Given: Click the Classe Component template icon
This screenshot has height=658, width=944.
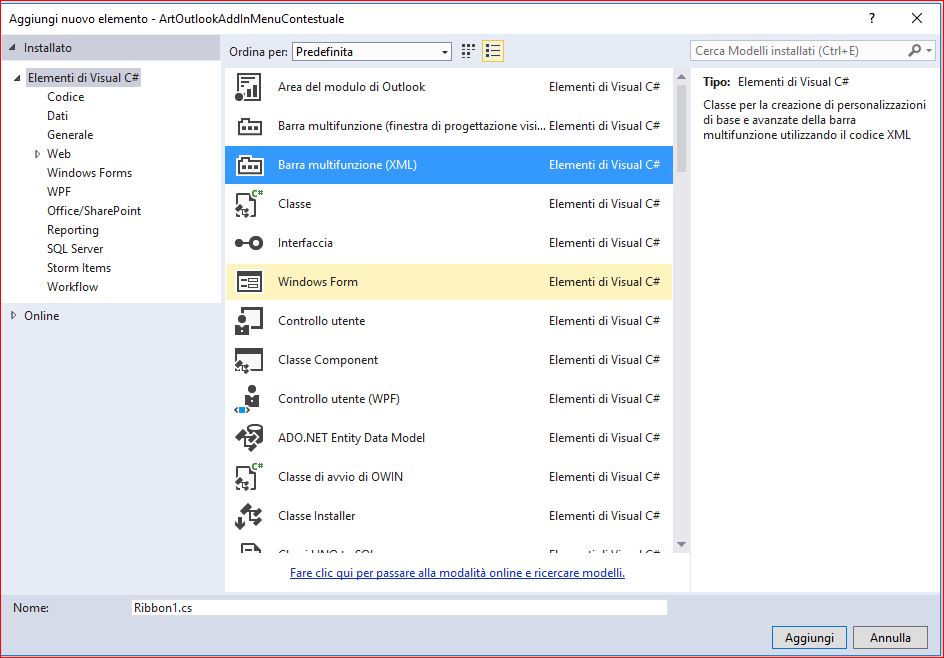Looking at the screenshot, I should (249, 360).
